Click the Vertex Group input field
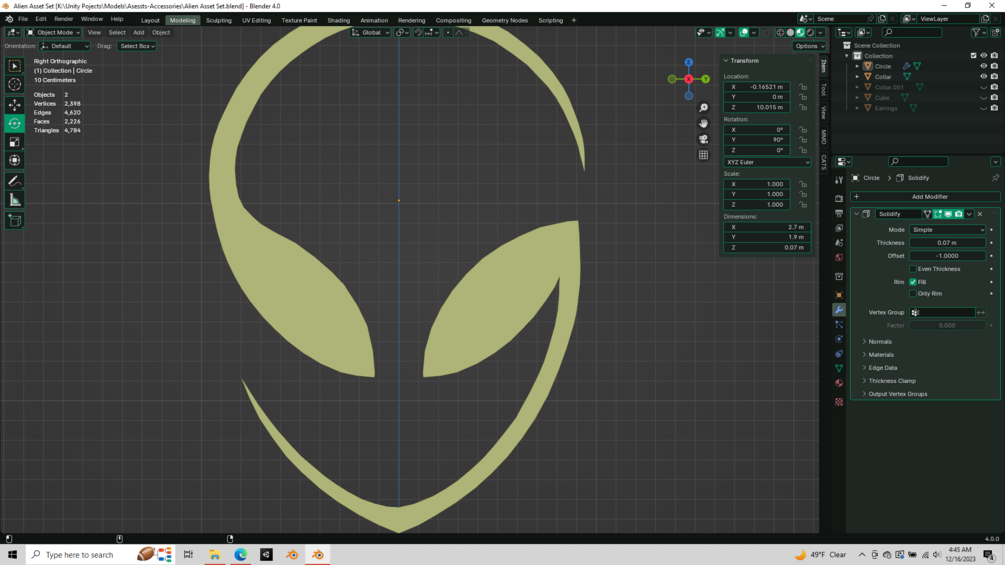 [x=942, y=313]
